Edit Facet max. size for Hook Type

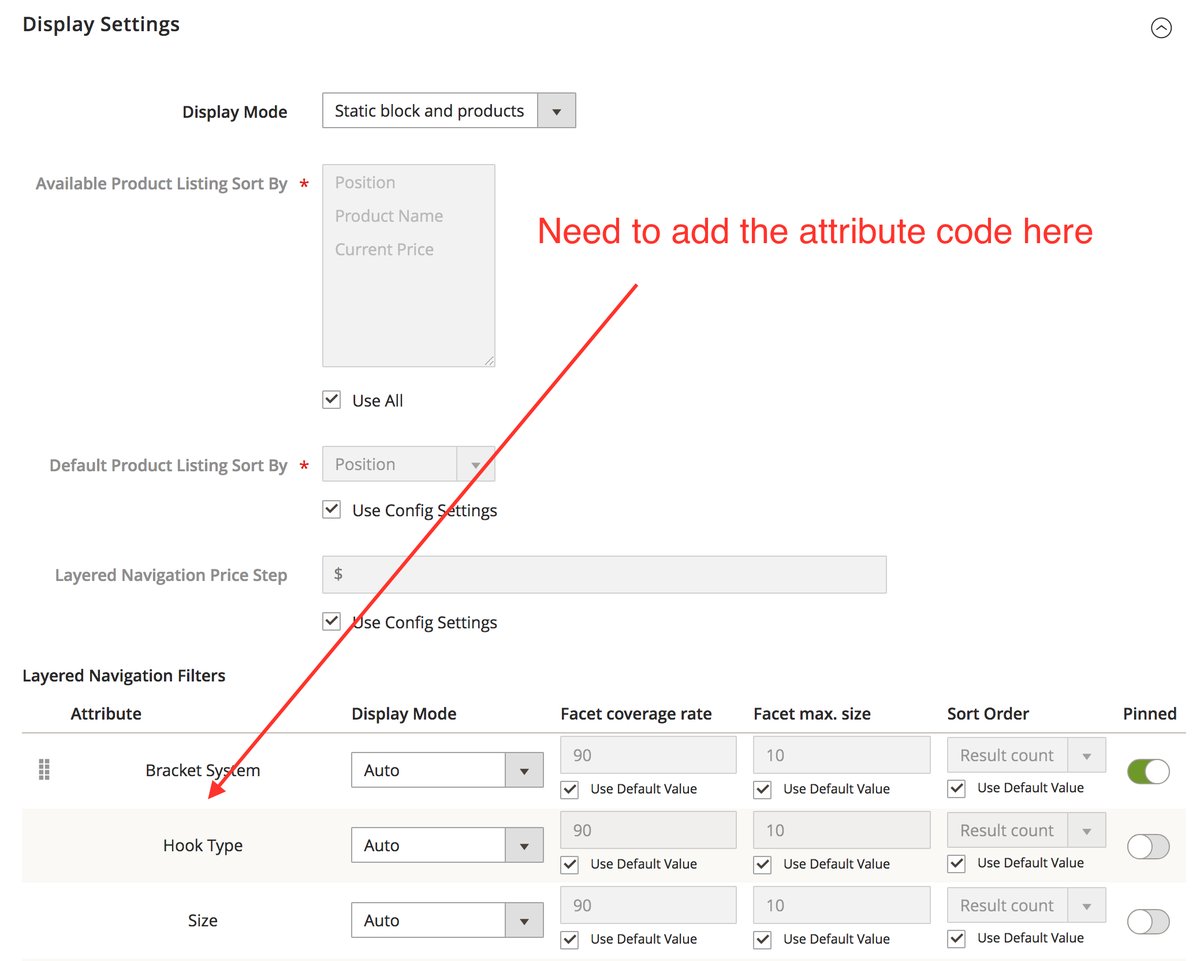[x=841, y=829]
